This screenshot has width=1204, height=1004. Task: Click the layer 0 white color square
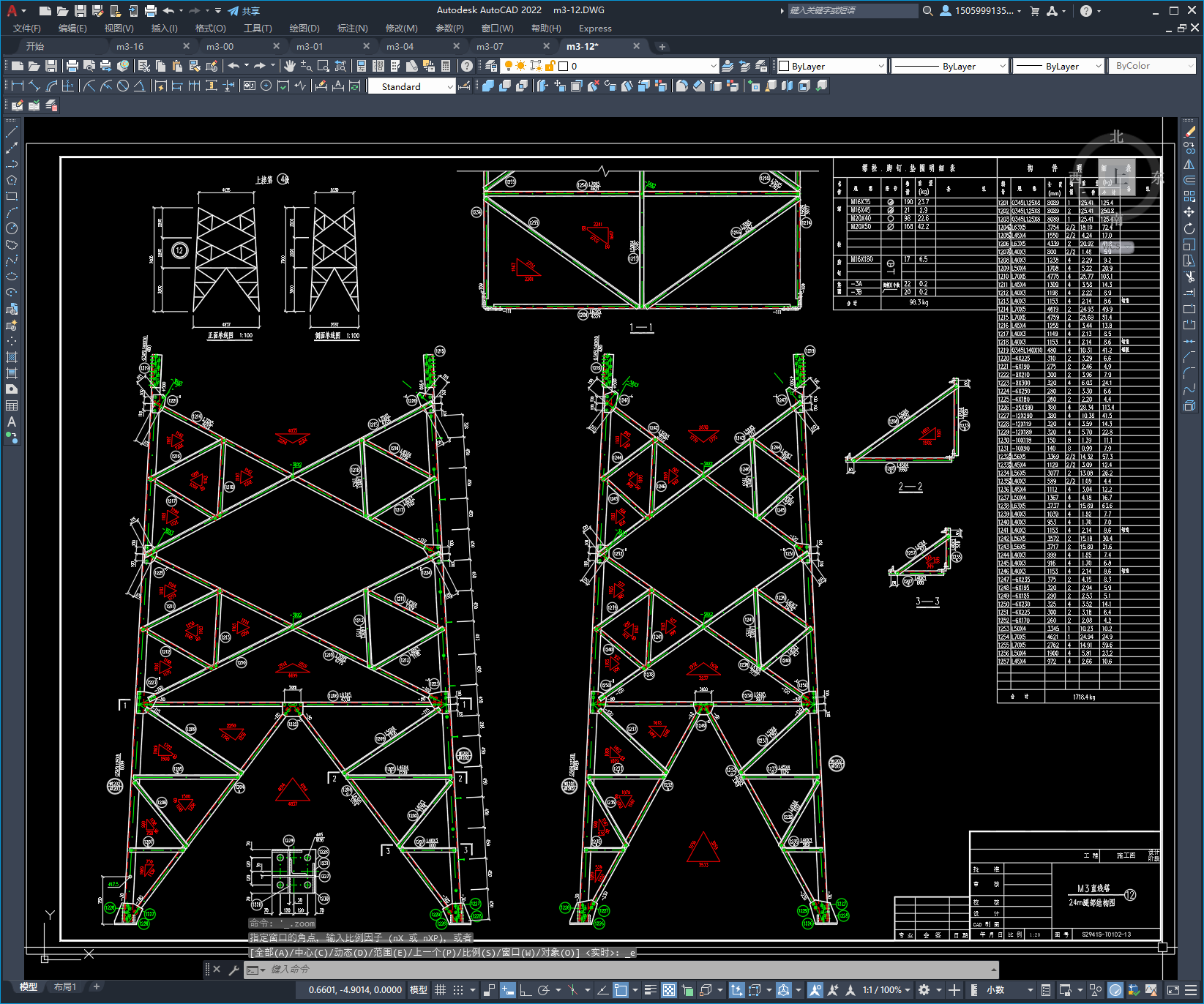click(564, 66)
